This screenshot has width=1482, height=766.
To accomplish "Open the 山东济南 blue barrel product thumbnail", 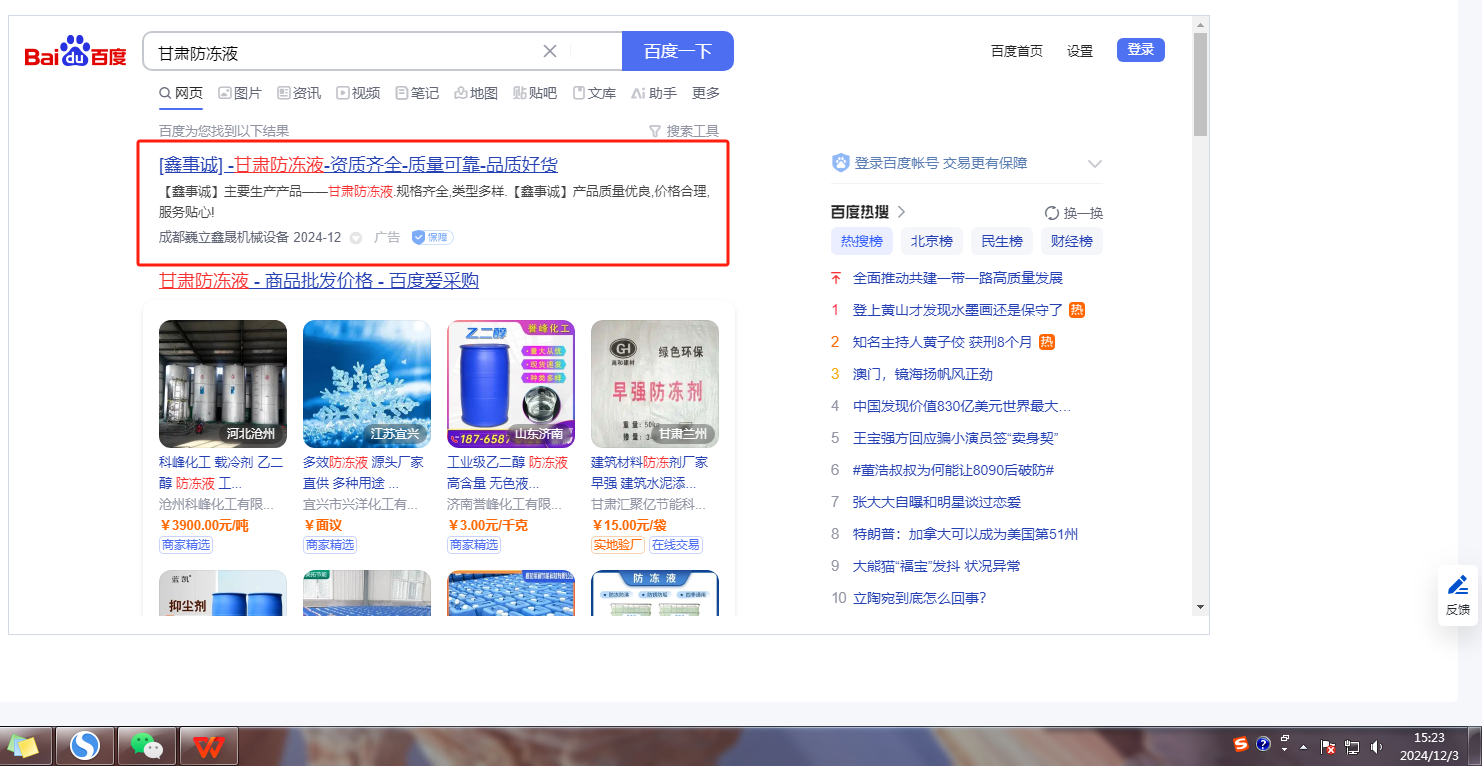I will tap(511, 384).
